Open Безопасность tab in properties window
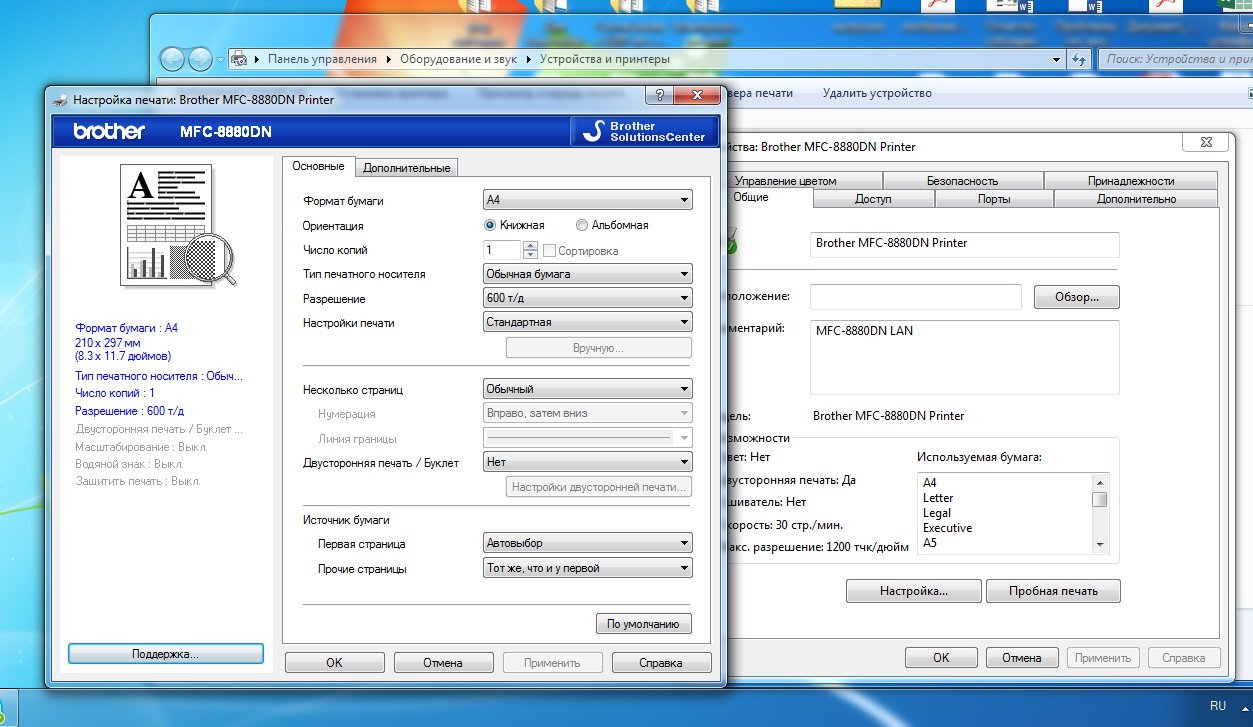This screenshot has width=1253, height=727. click(962, 181)
